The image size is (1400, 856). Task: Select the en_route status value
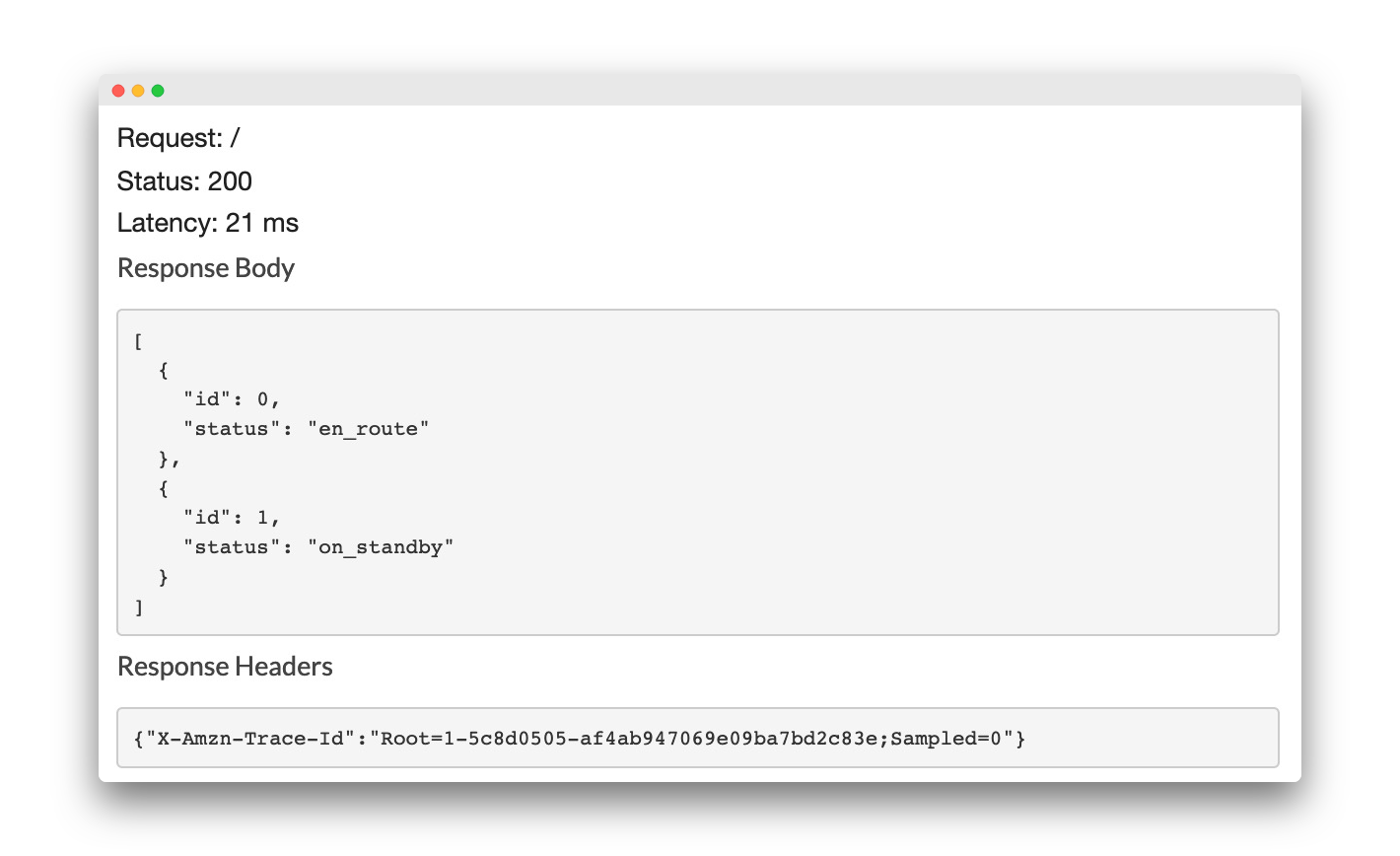(369, 428)
